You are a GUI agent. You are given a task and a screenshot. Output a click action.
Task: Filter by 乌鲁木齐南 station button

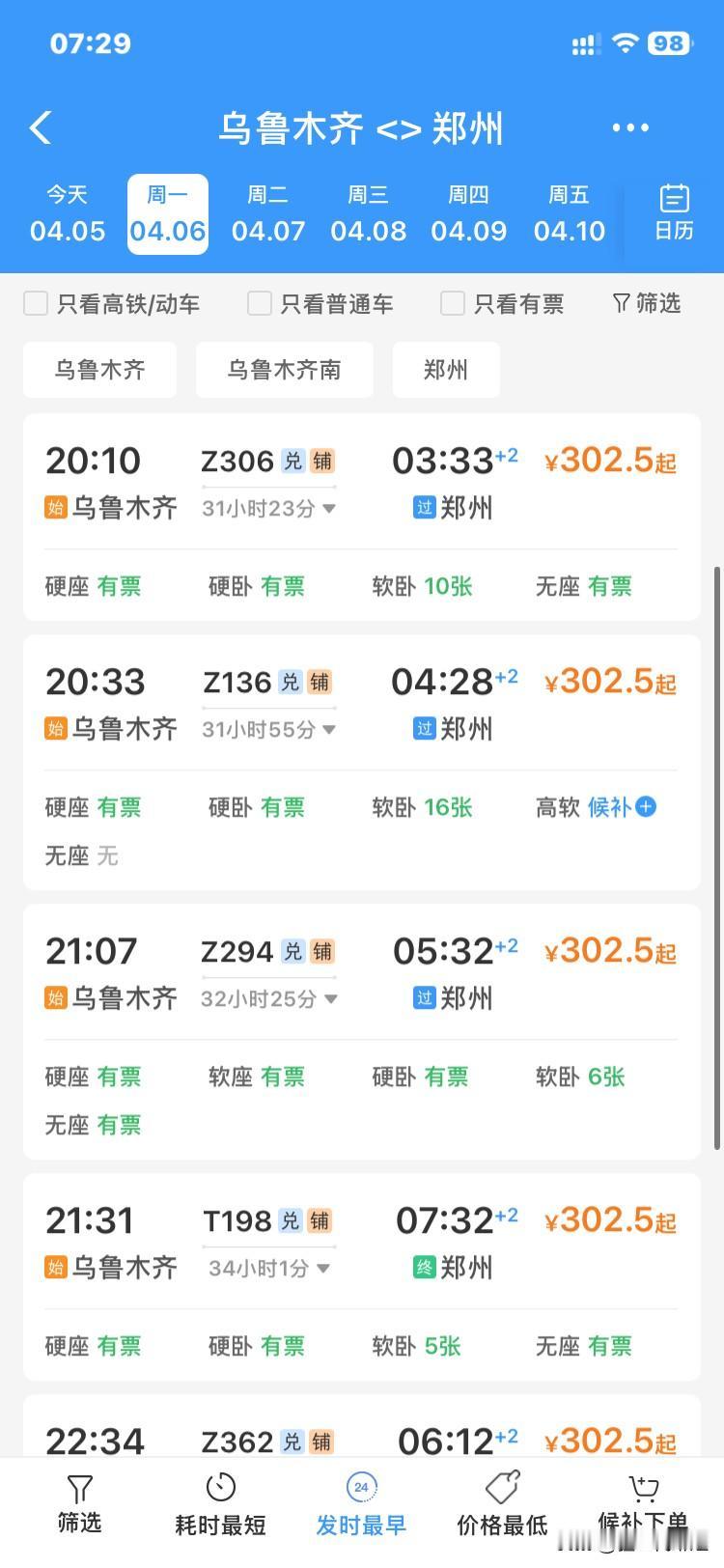coord(284,370)
